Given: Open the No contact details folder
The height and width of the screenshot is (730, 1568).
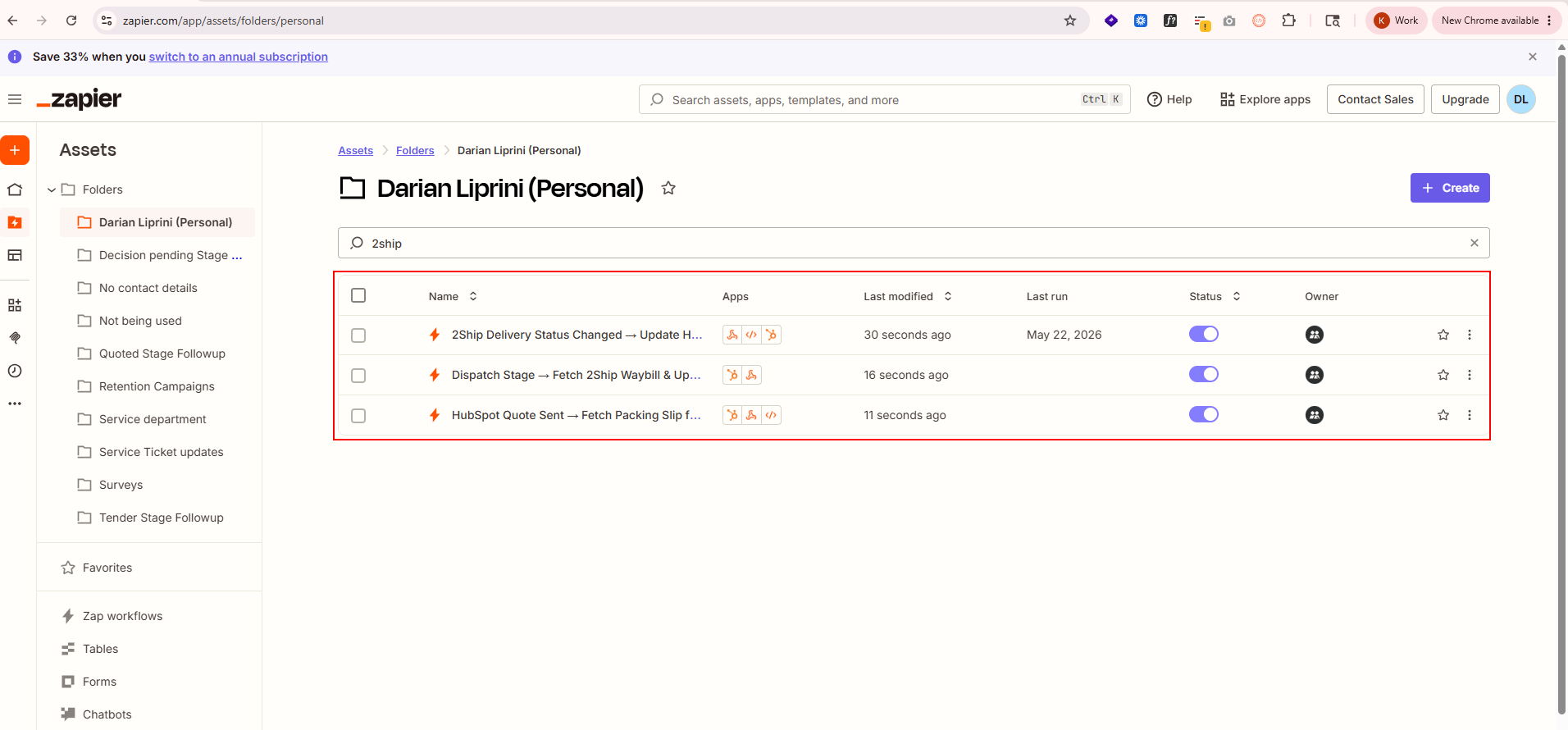Looking at the screenshot, I should tap(158, 288).
